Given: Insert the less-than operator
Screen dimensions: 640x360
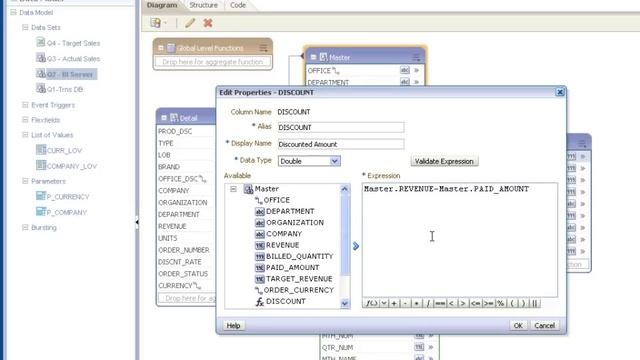Looking at the screenshot, I should tap(451, 303).
